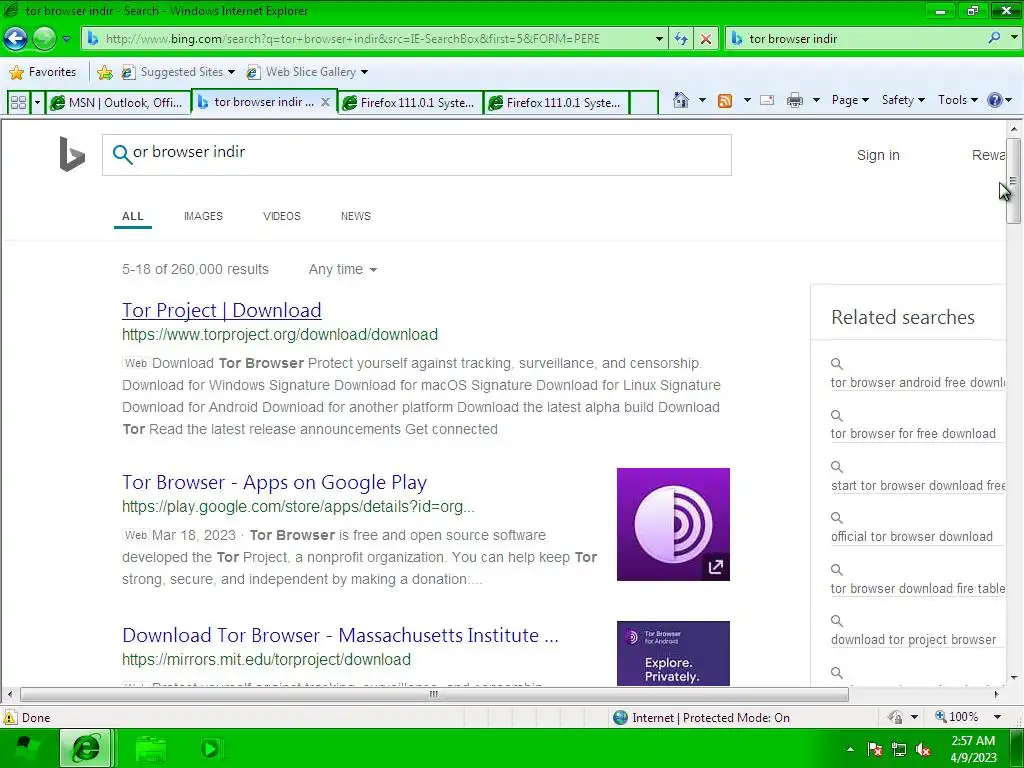Select the ALL results tab

coord(133,216)
